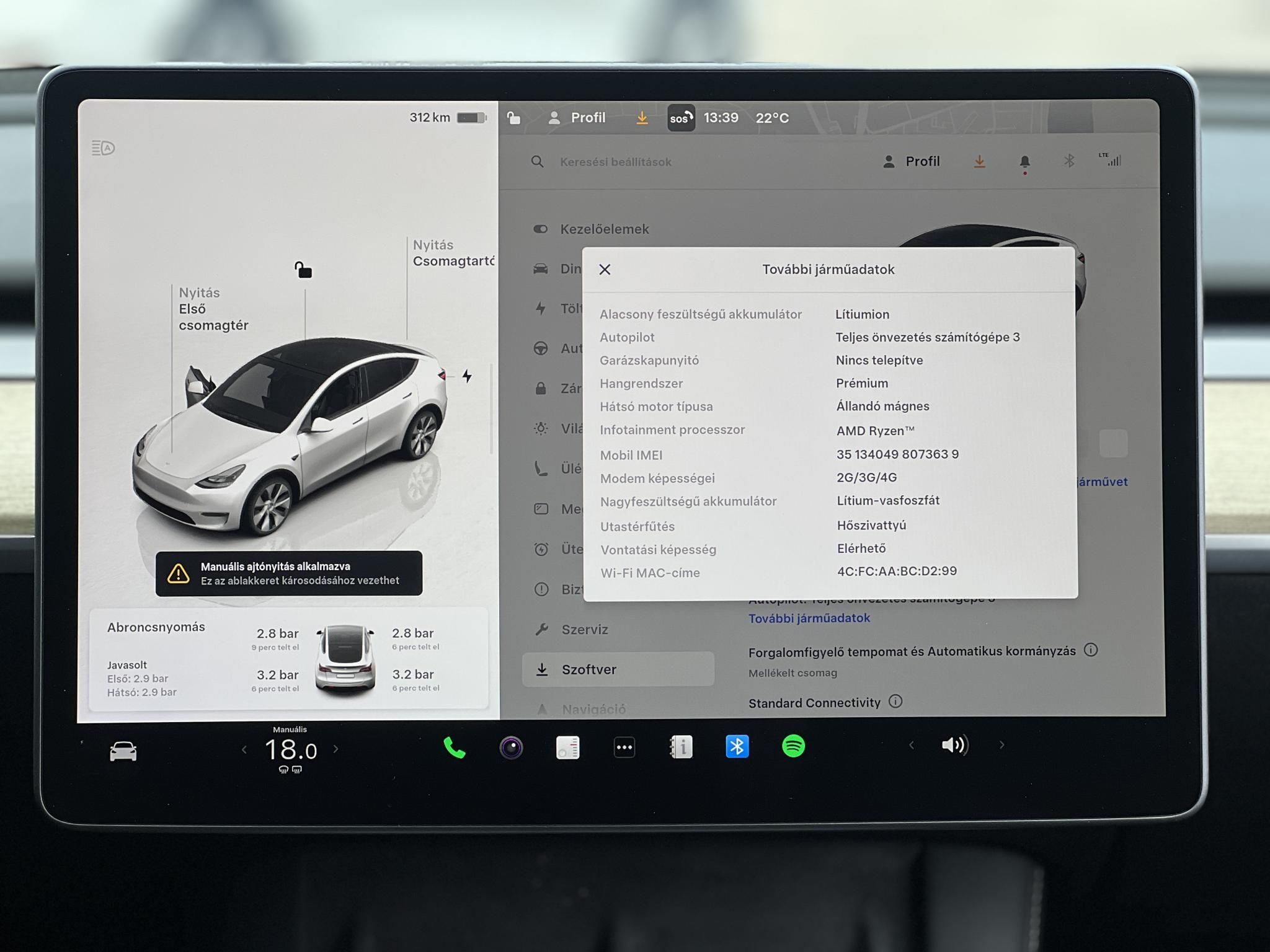Raise volume with right chevron
Viewport: 1270px width, 952px height.
pyautogui.click(x=1001, y=745)
